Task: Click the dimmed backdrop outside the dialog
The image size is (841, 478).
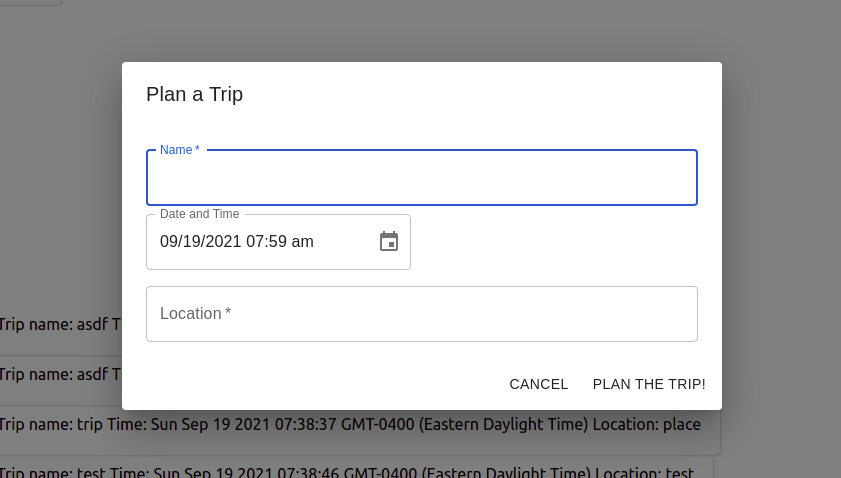Action: (780, 200)
